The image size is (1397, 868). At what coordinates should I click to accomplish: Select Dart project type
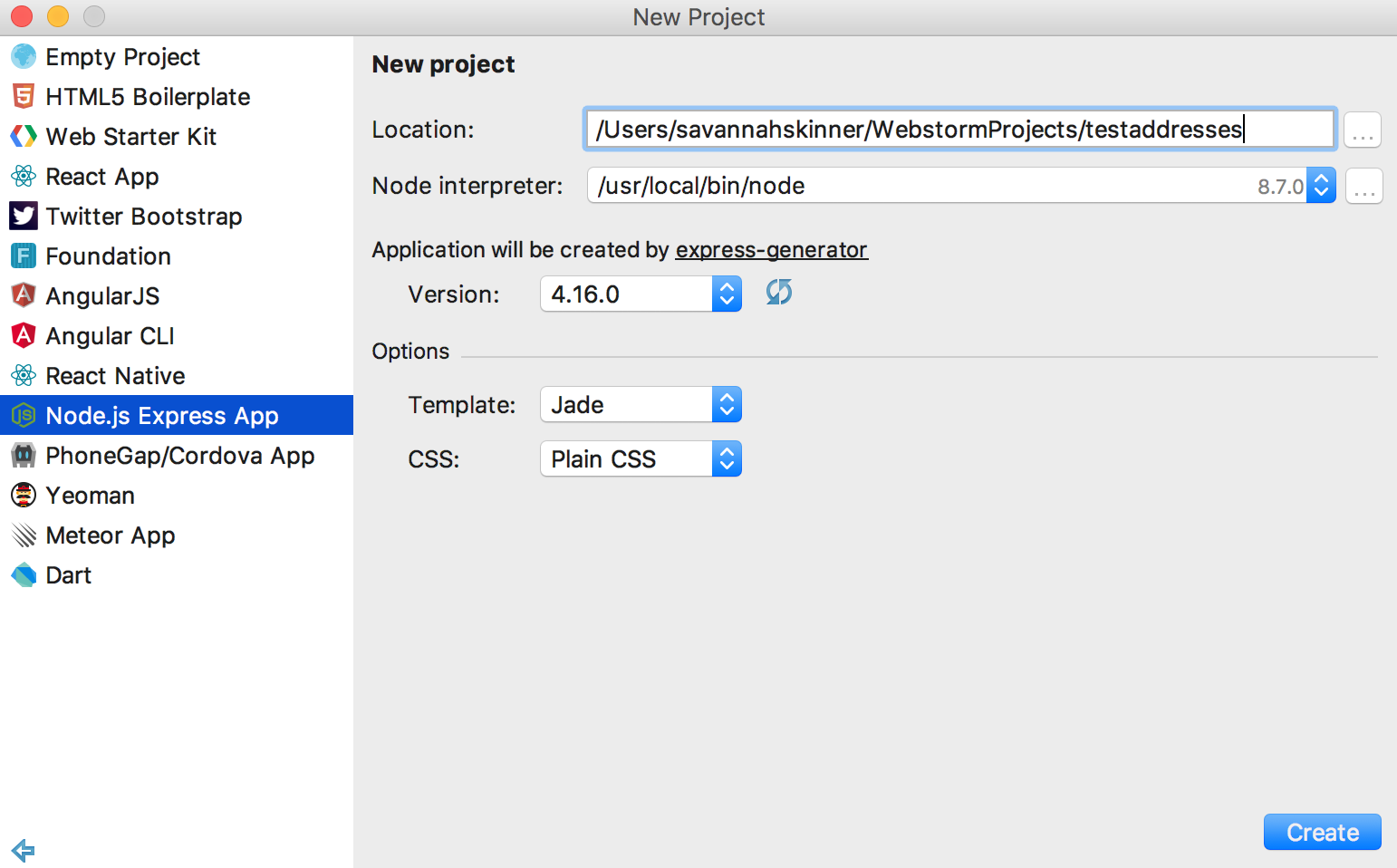pyautogui.click(x=177, y=575)
